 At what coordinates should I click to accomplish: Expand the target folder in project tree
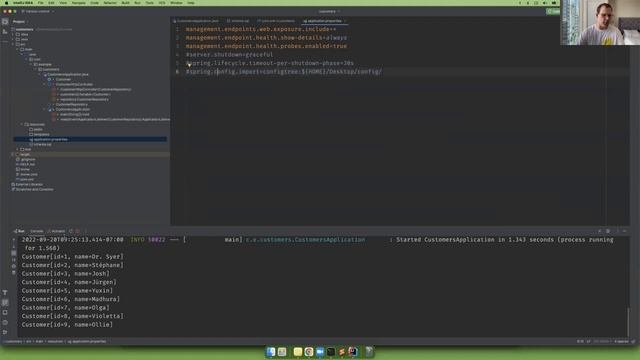point(13,154)
